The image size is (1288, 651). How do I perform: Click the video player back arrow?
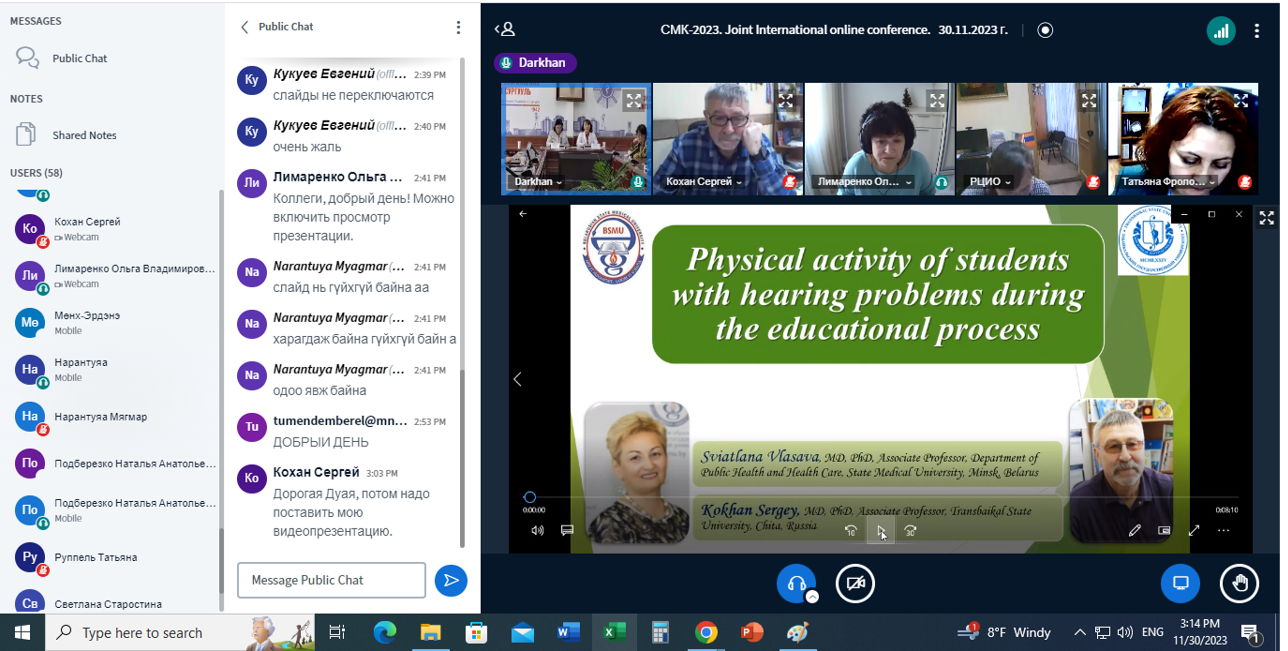point(522,214)
